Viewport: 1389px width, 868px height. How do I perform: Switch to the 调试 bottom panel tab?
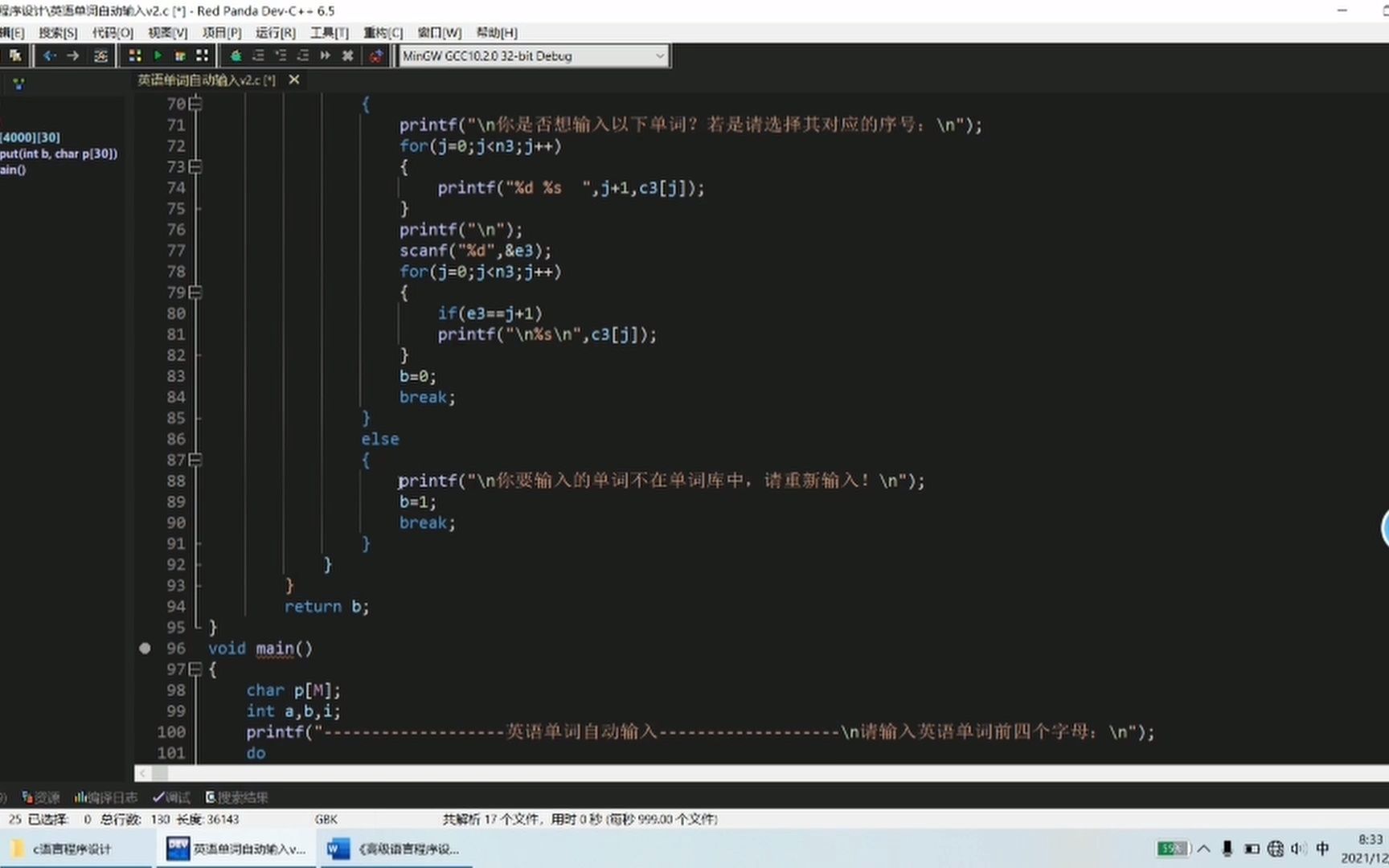coord(172,797)
